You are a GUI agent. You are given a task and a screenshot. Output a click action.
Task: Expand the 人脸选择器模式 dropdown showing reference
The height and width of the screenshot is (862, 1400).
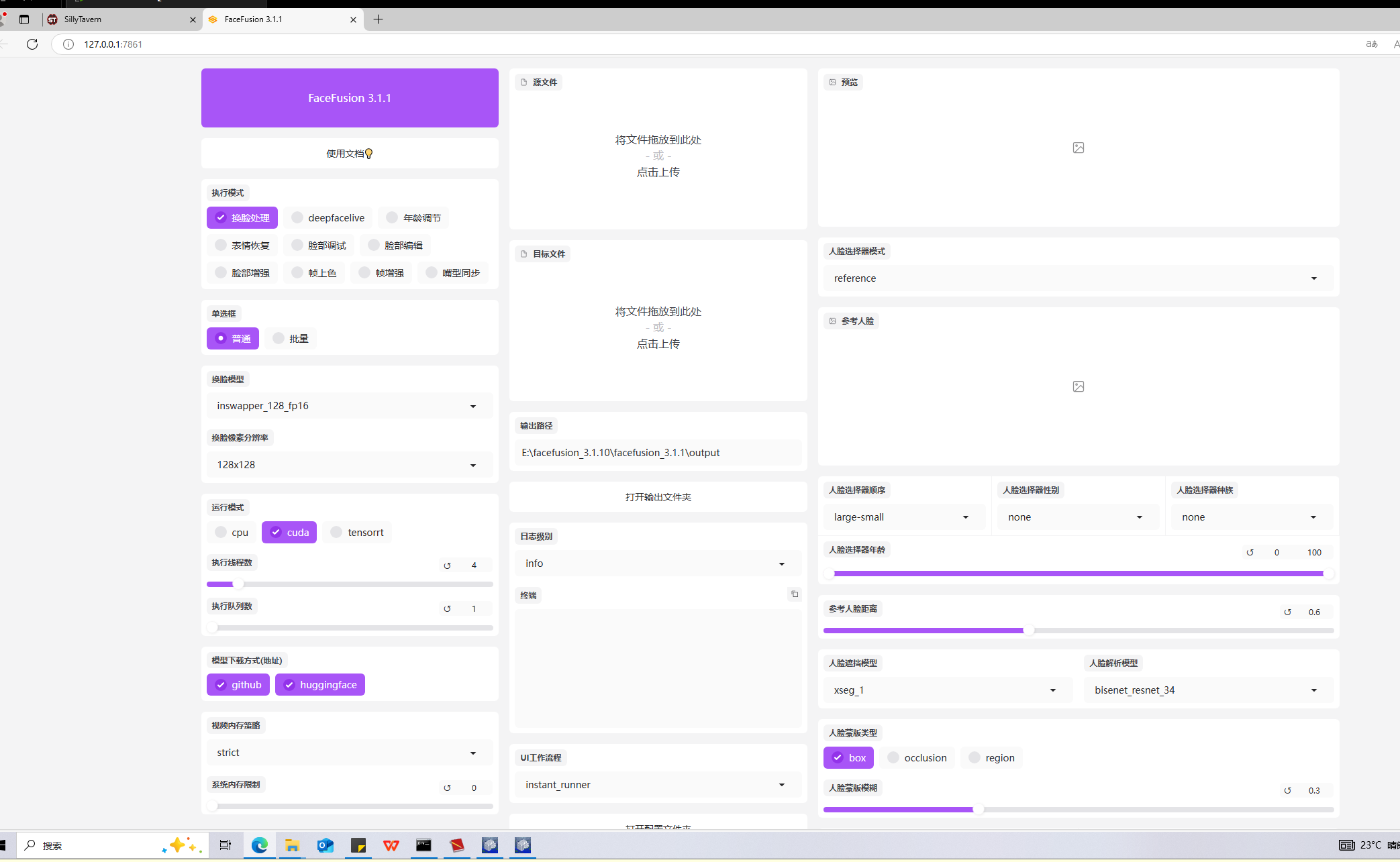[1079, 278]
